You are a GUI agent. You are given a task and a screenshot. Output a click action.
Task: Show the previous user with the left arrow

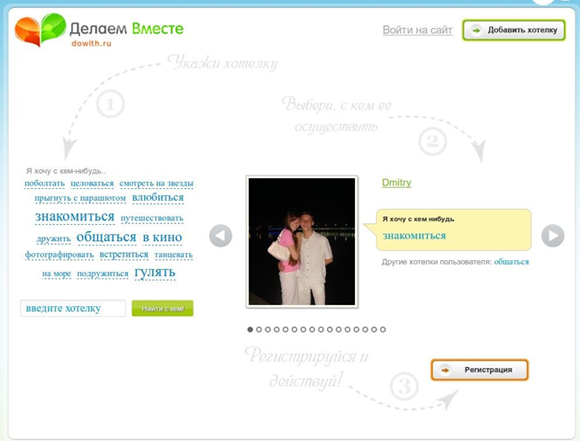pos(220,236)
